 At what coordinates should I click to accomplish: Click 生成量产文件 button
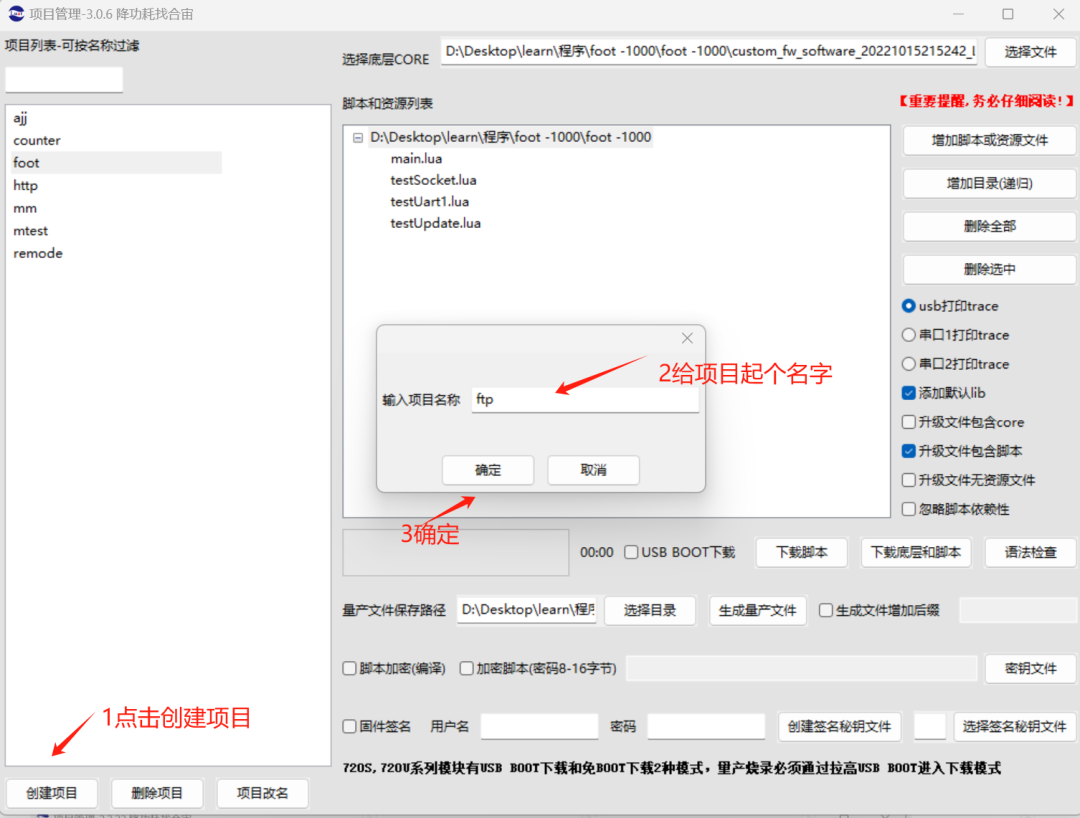click(x=758, y=610)
